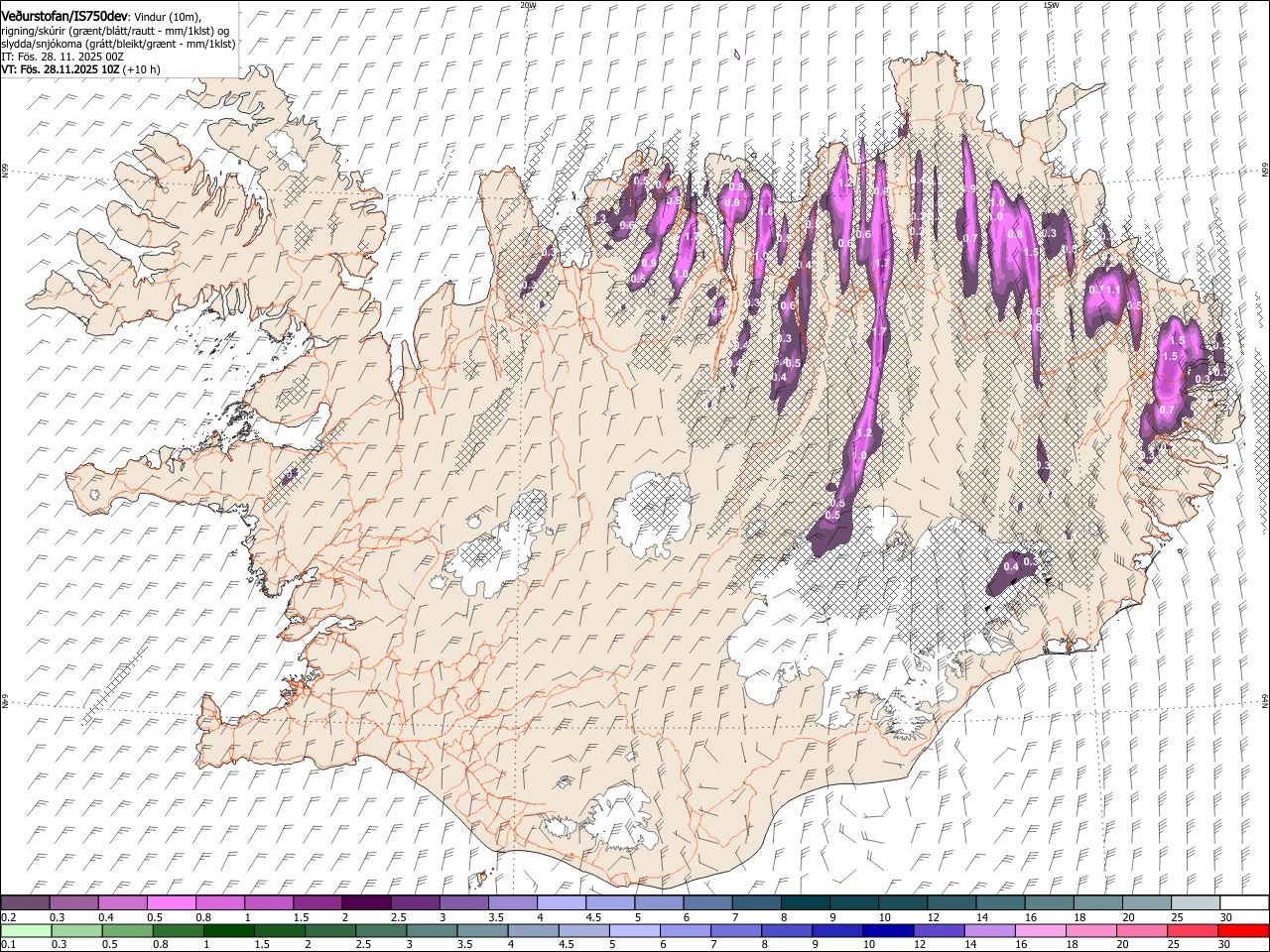Select the pale green 0.1–0.3 swatch in lower scale
The width and height of the screenshot is (1270, 952).
click(26, 931)
